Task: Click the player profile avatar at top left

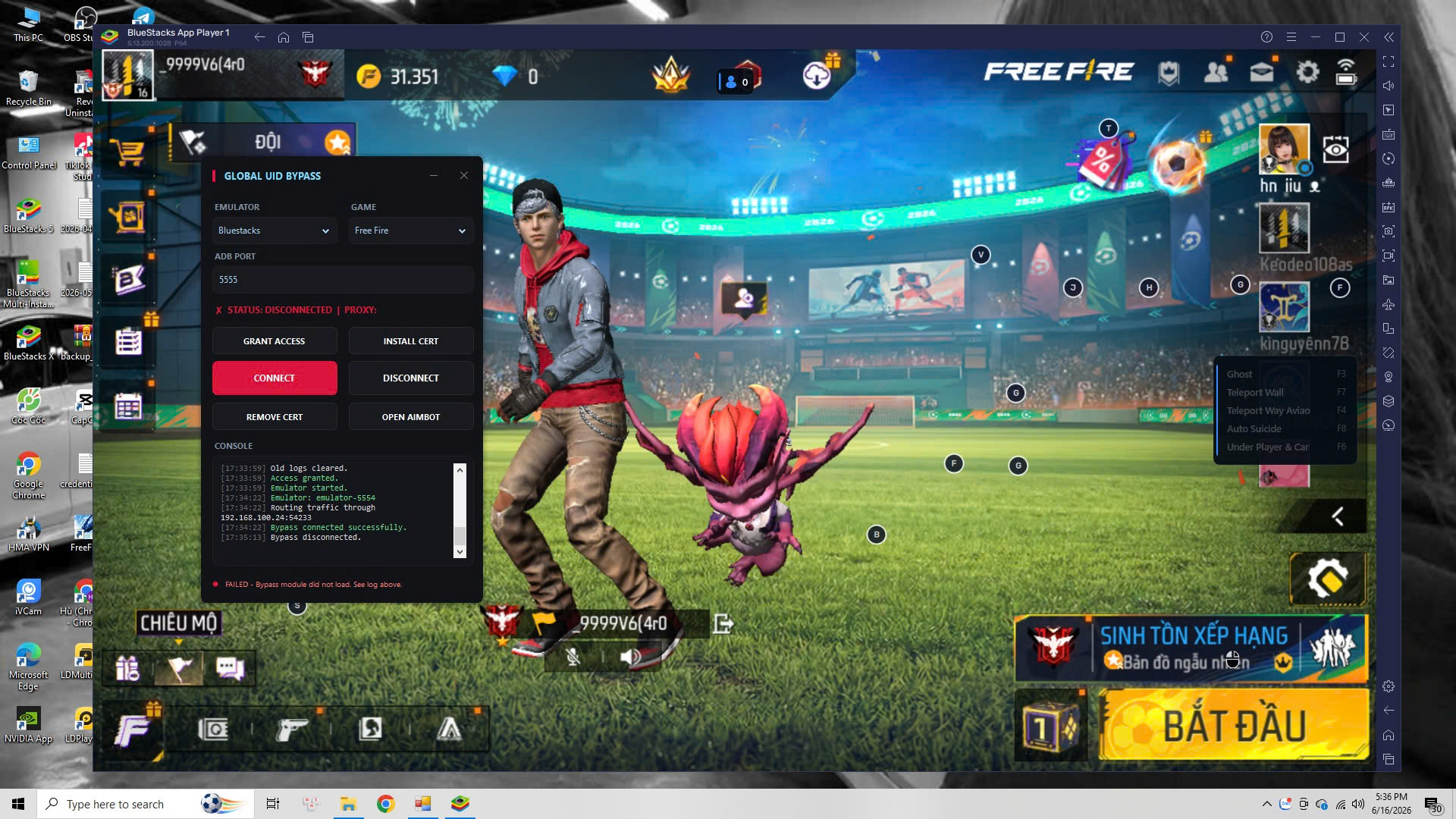Action: 128,75
